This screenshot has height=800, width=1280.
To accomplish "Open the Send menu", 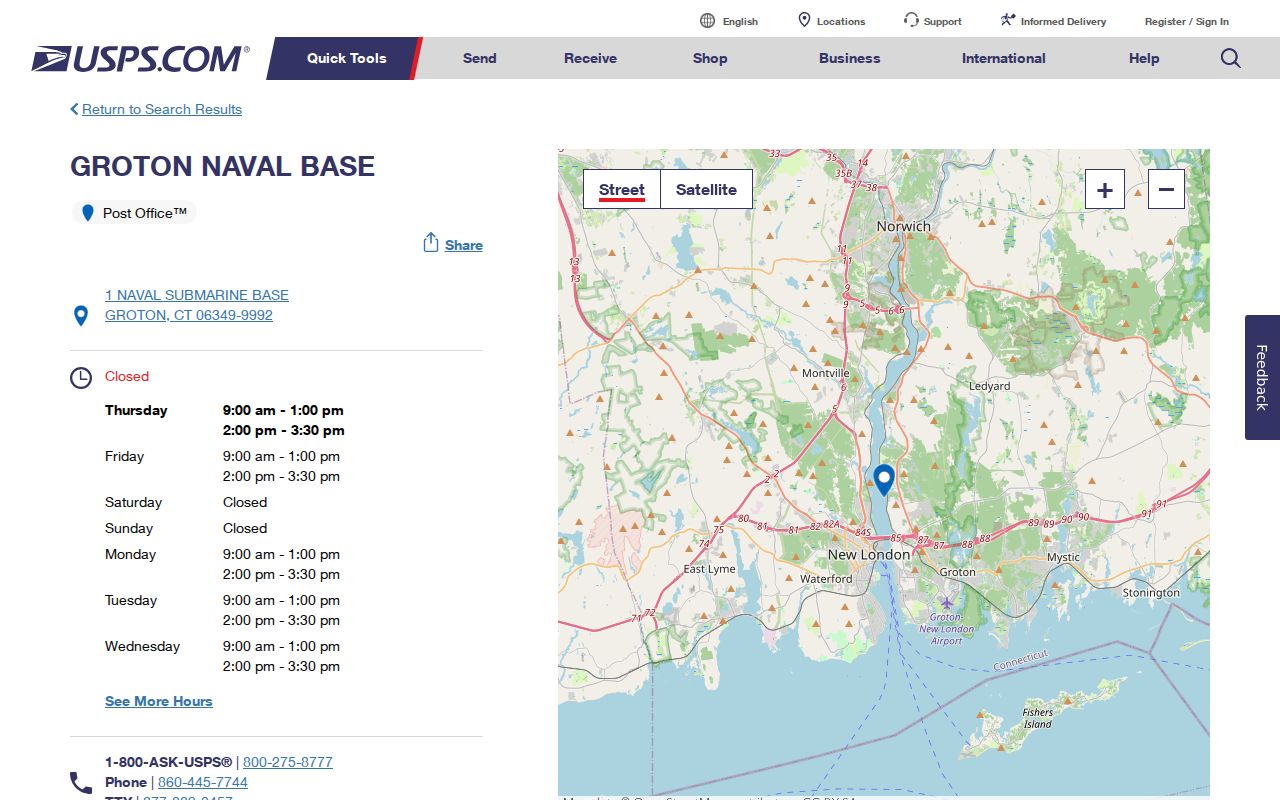I will tap(479, 58).
